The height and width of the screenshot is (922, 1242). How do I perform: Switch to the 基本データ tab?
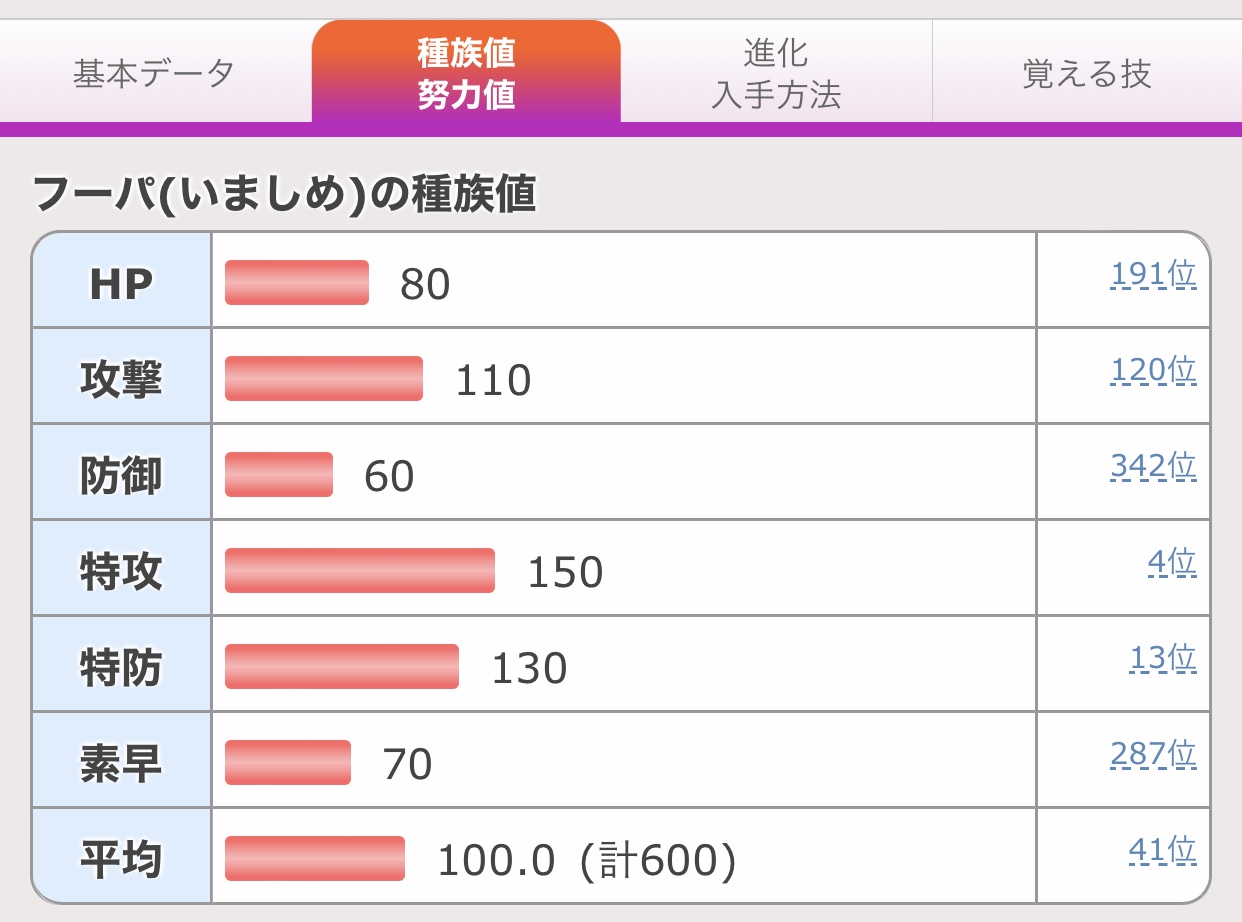click(x=154, y=74)
